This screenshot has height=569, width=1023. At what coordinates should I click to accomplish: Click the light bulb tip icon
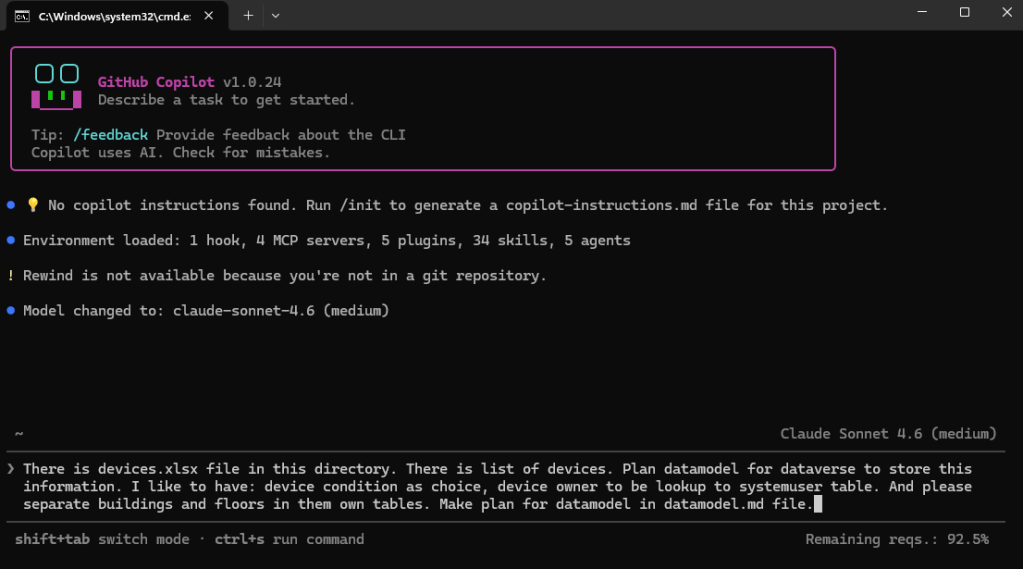click(32, 205)
